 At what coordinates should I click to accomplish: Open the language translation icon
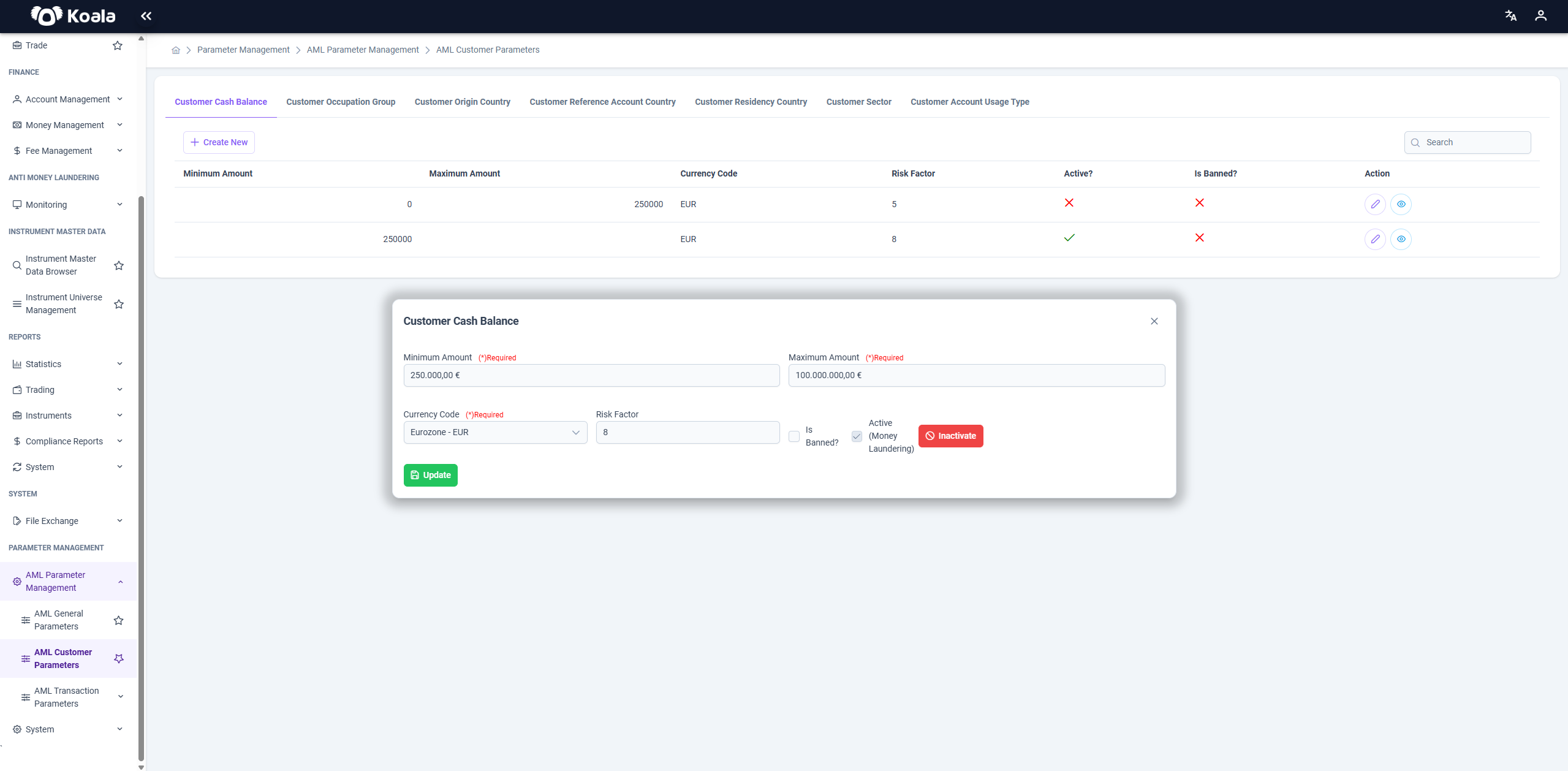(x=1510, y=16)
